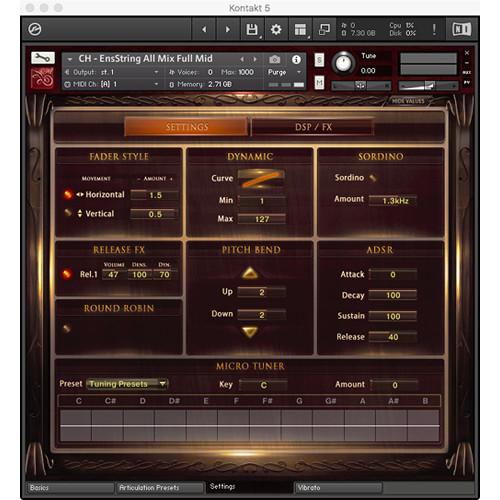Switch to the DSP / FX tab
The height and width of the screenshot is (500, 500).
click(x=313, y=127)
